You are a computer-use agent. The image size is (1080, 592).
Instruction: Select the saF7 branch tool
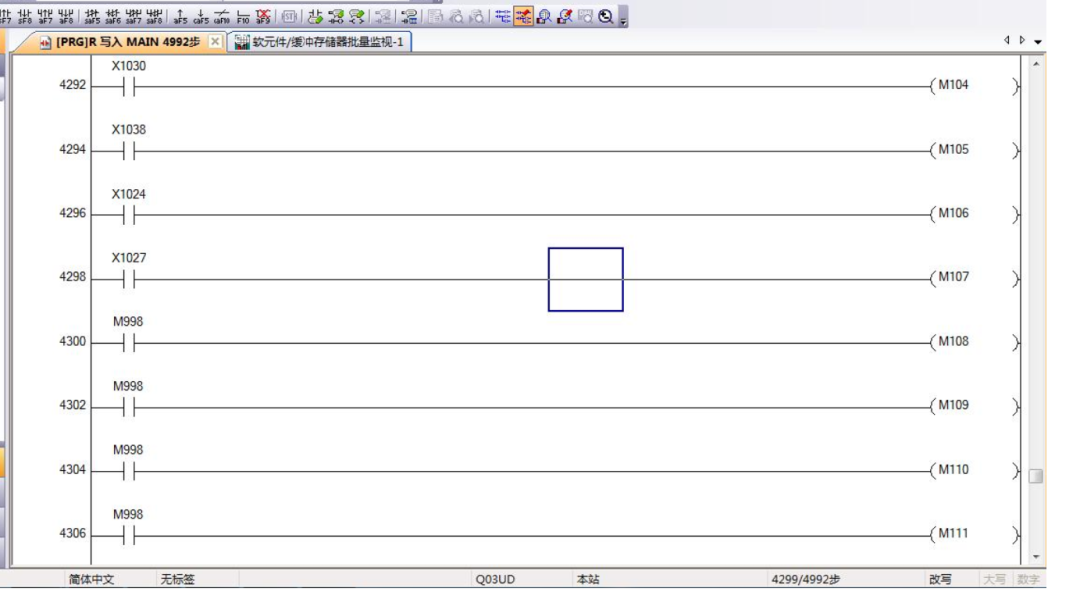tap(134, 16)
